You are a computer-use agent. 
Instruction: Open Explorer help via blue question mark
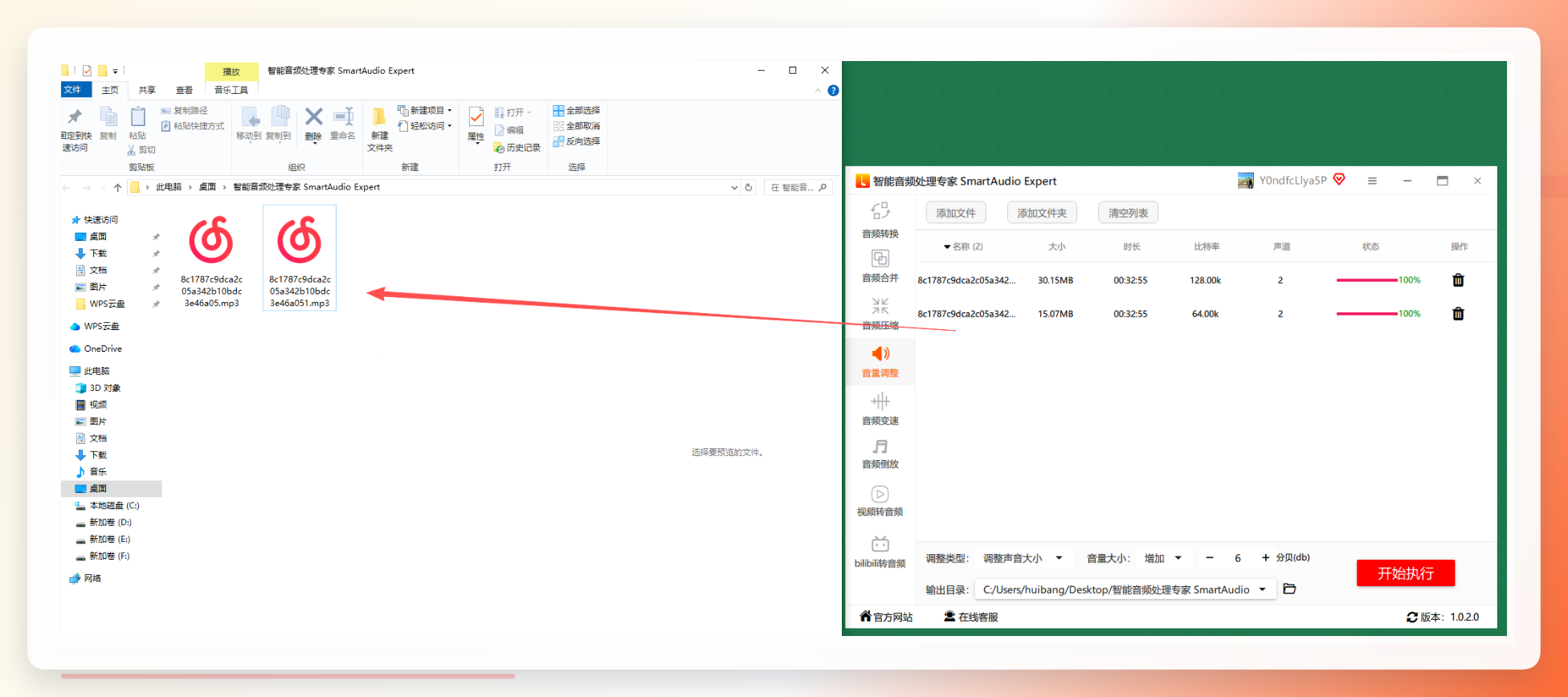(x=833, y=91)
